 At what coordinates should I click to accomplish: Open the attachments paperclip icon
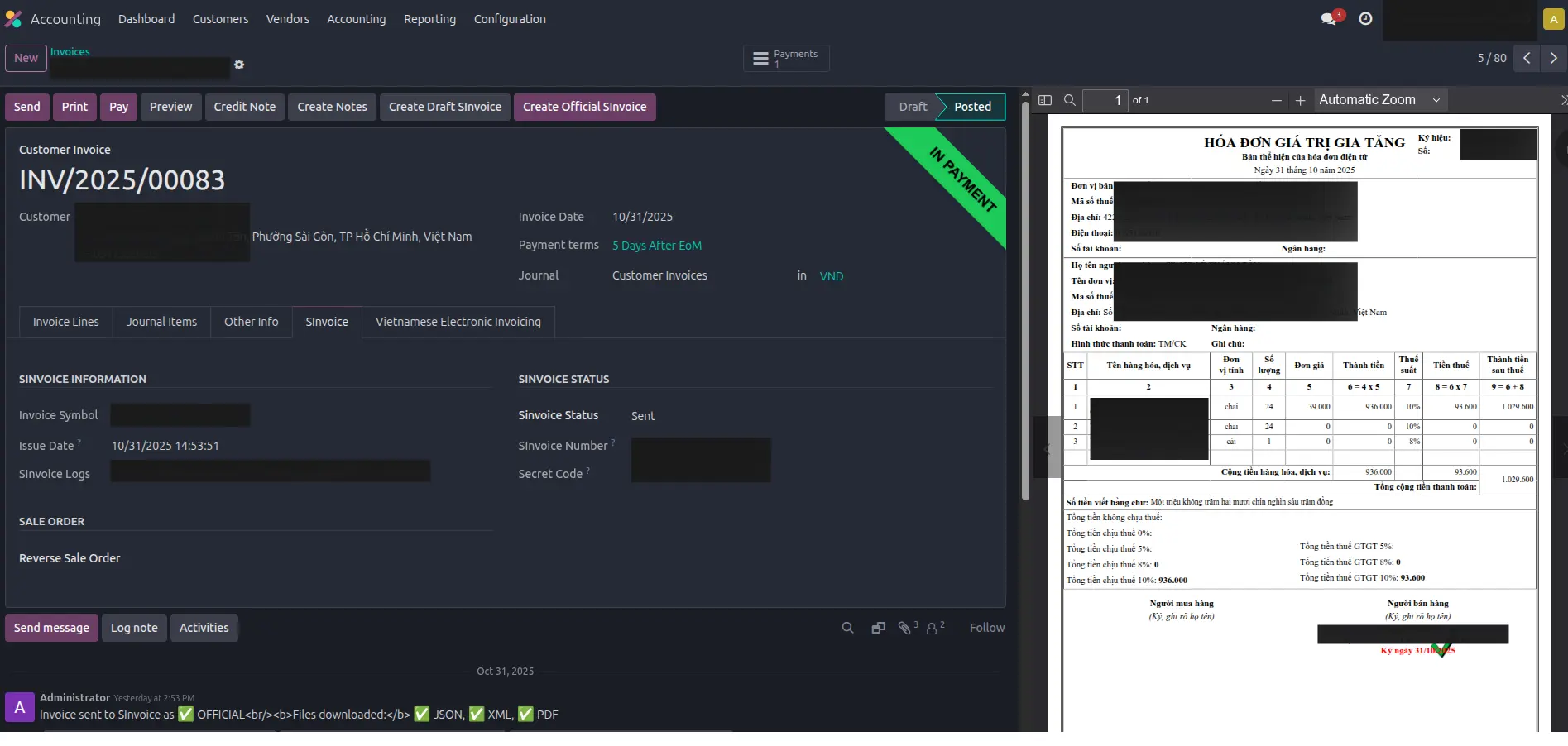tap(905, 628)
